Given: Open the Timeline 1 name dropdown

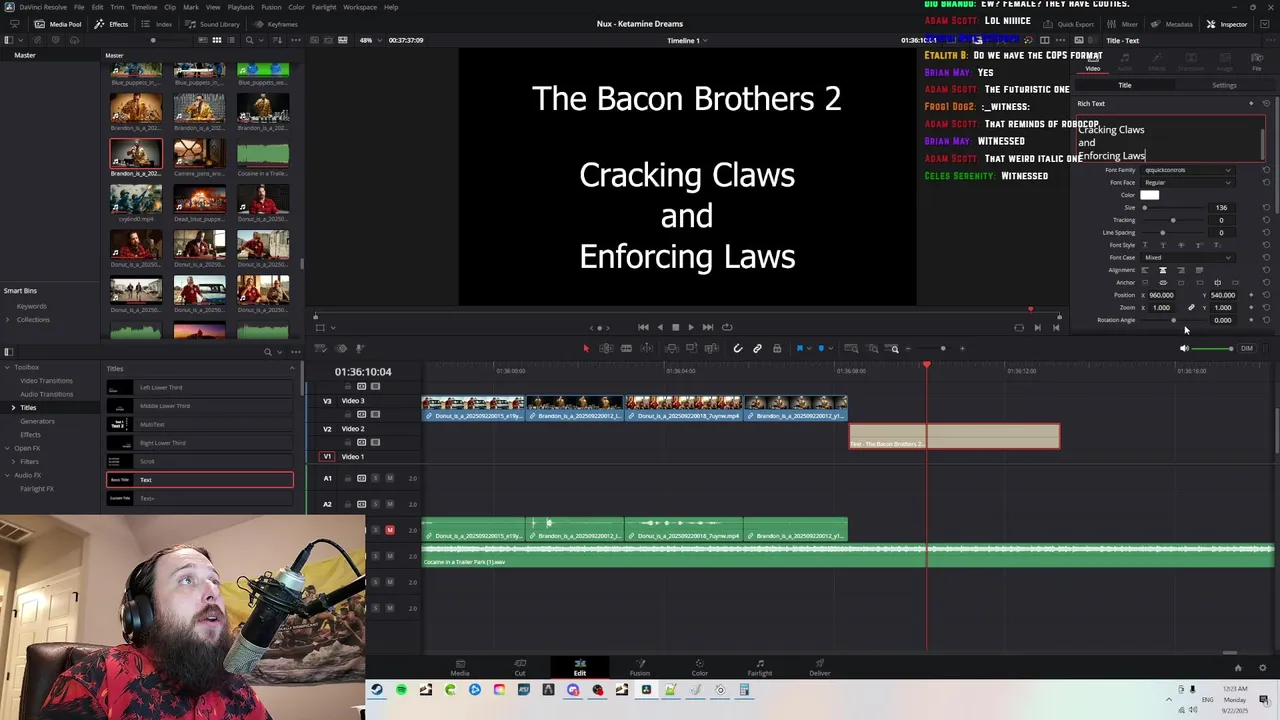Looking at the screenshot, I should [687, 41].
